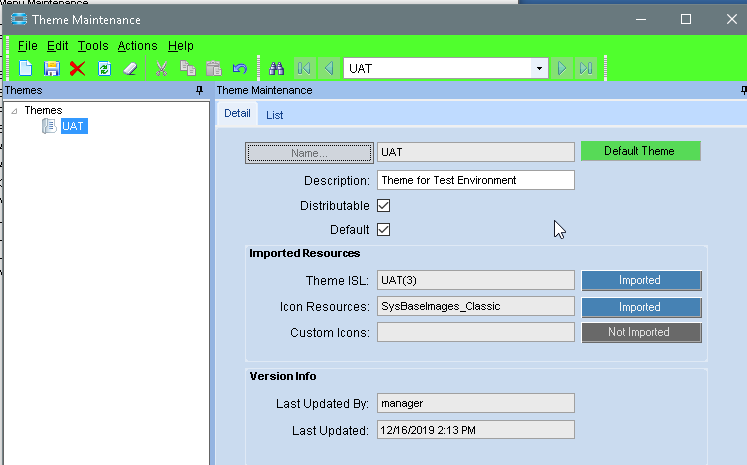
Task: Go to the previous record arrow
Action: pyautogui.click(x=329, y=69)
